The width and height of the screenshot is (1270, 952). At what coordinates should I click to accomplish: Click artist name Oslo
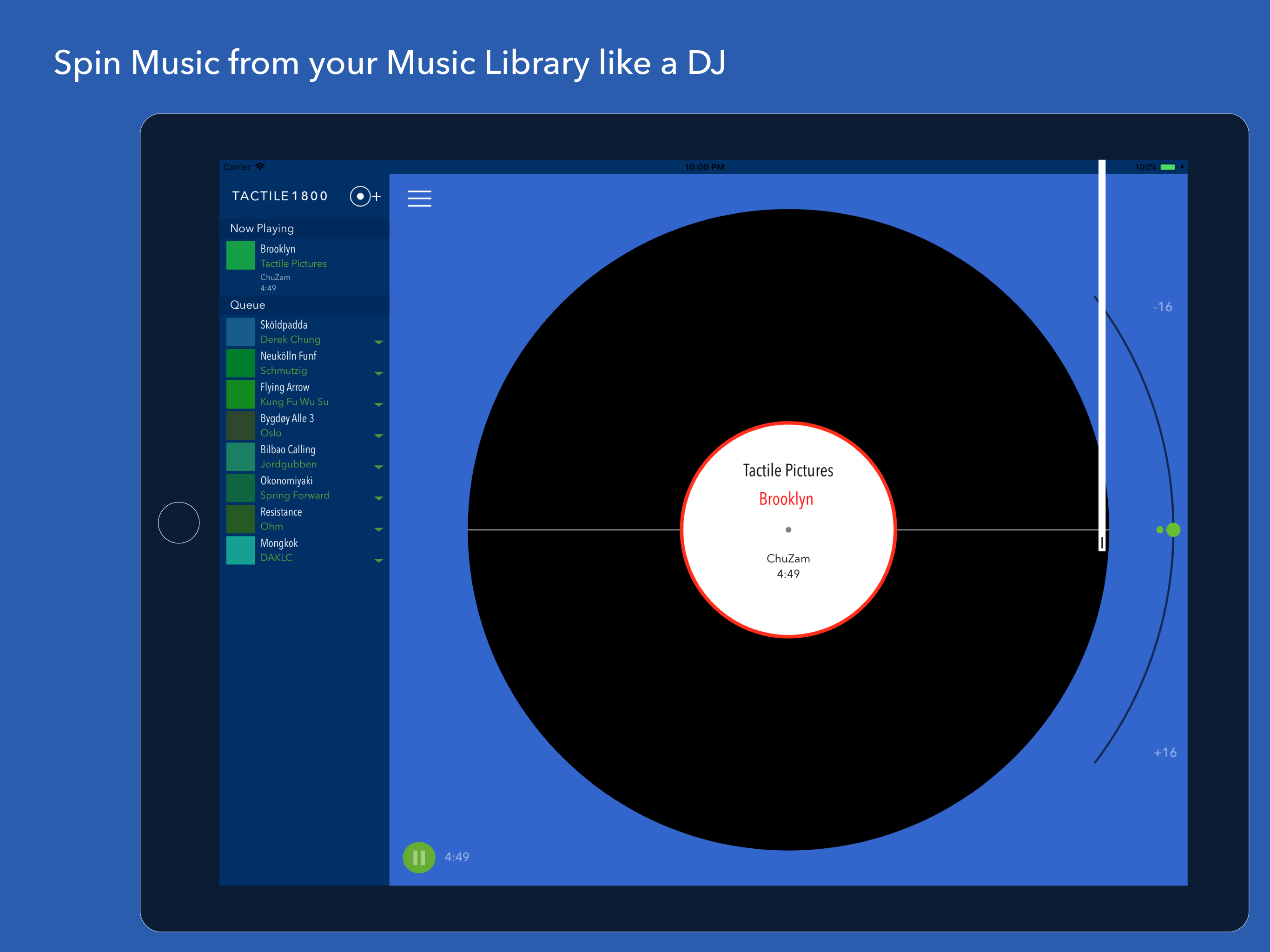coord(271,433)
